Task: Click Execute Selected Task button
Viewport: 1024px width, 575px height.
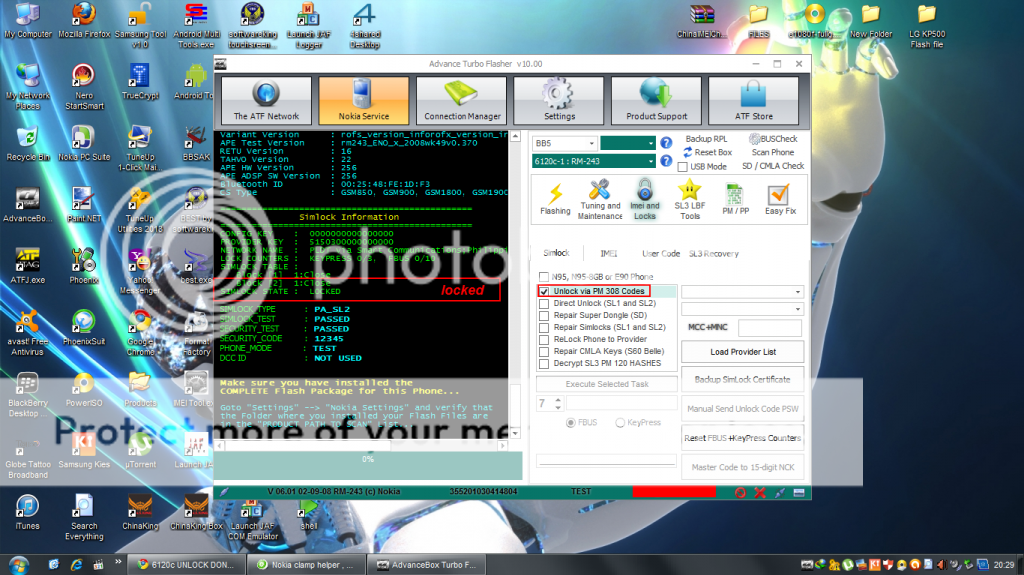Action: click(x=607, y=384)
